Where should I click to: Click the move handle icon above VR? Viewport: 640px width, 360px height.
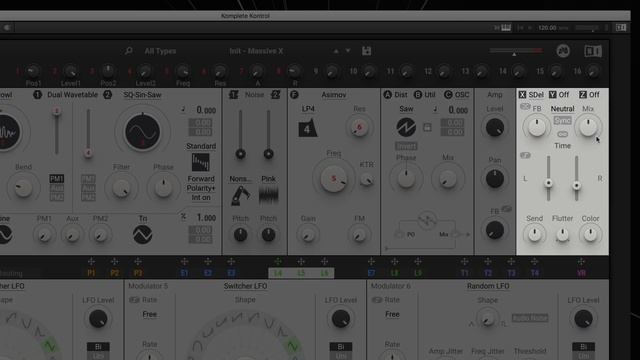pos(581,261)
